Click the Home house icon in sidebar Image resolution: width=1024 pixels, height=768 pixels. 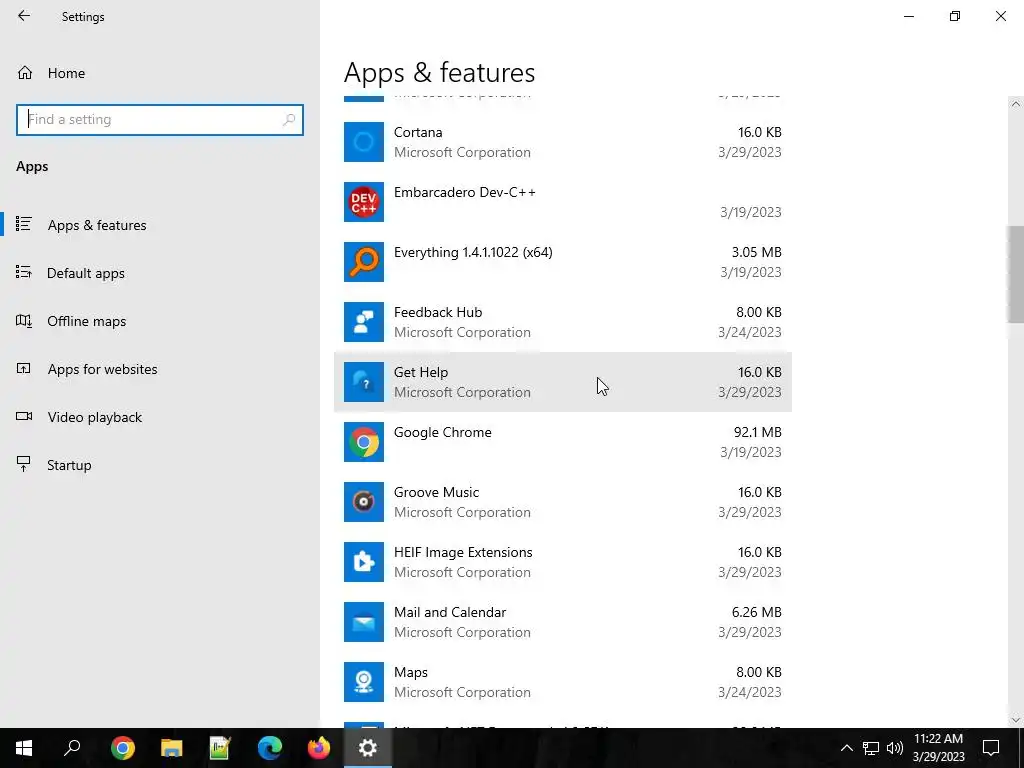[x=25, y=72]
